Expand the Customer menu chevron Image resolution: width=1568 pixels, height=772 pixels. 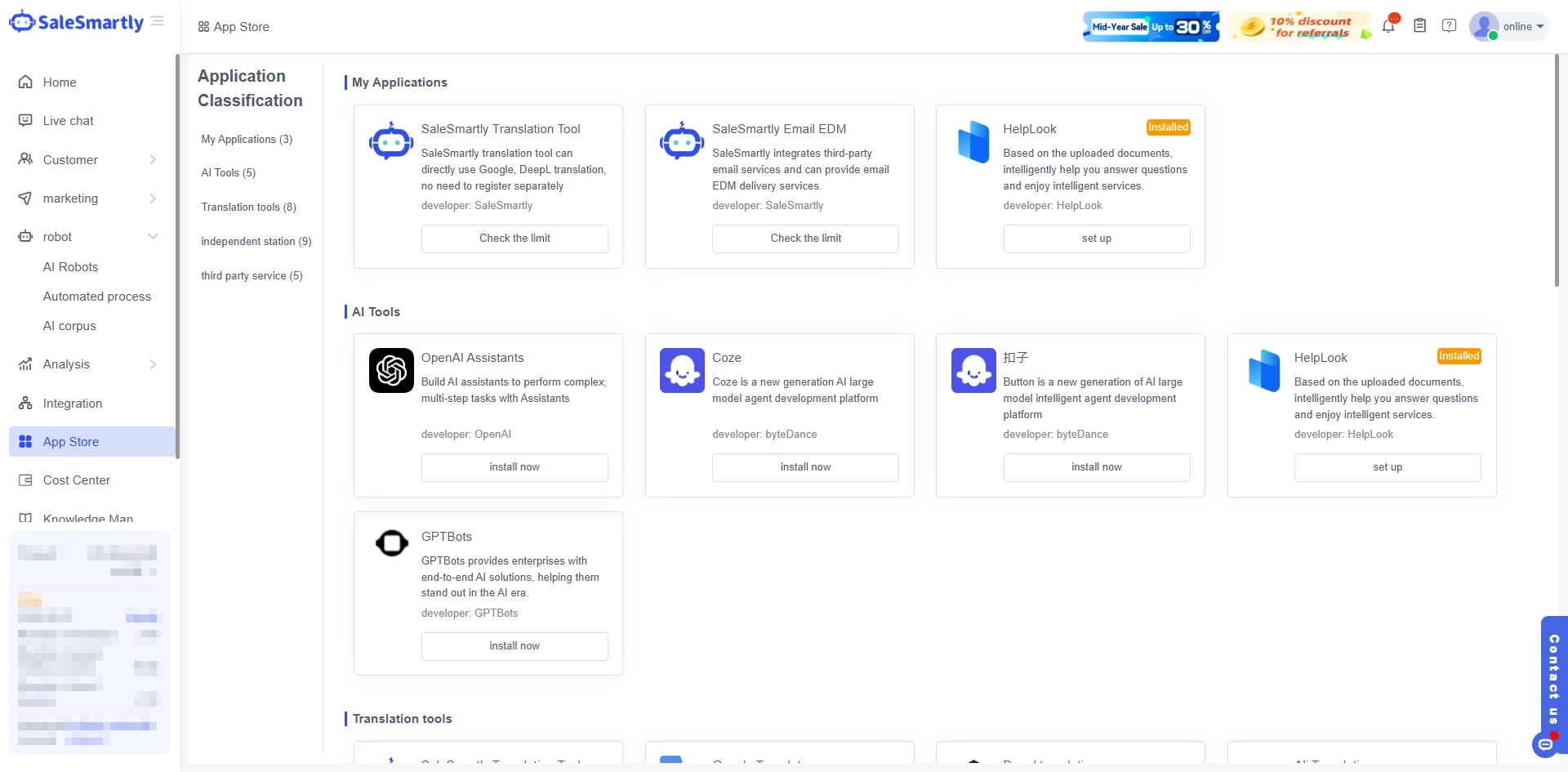153,159
